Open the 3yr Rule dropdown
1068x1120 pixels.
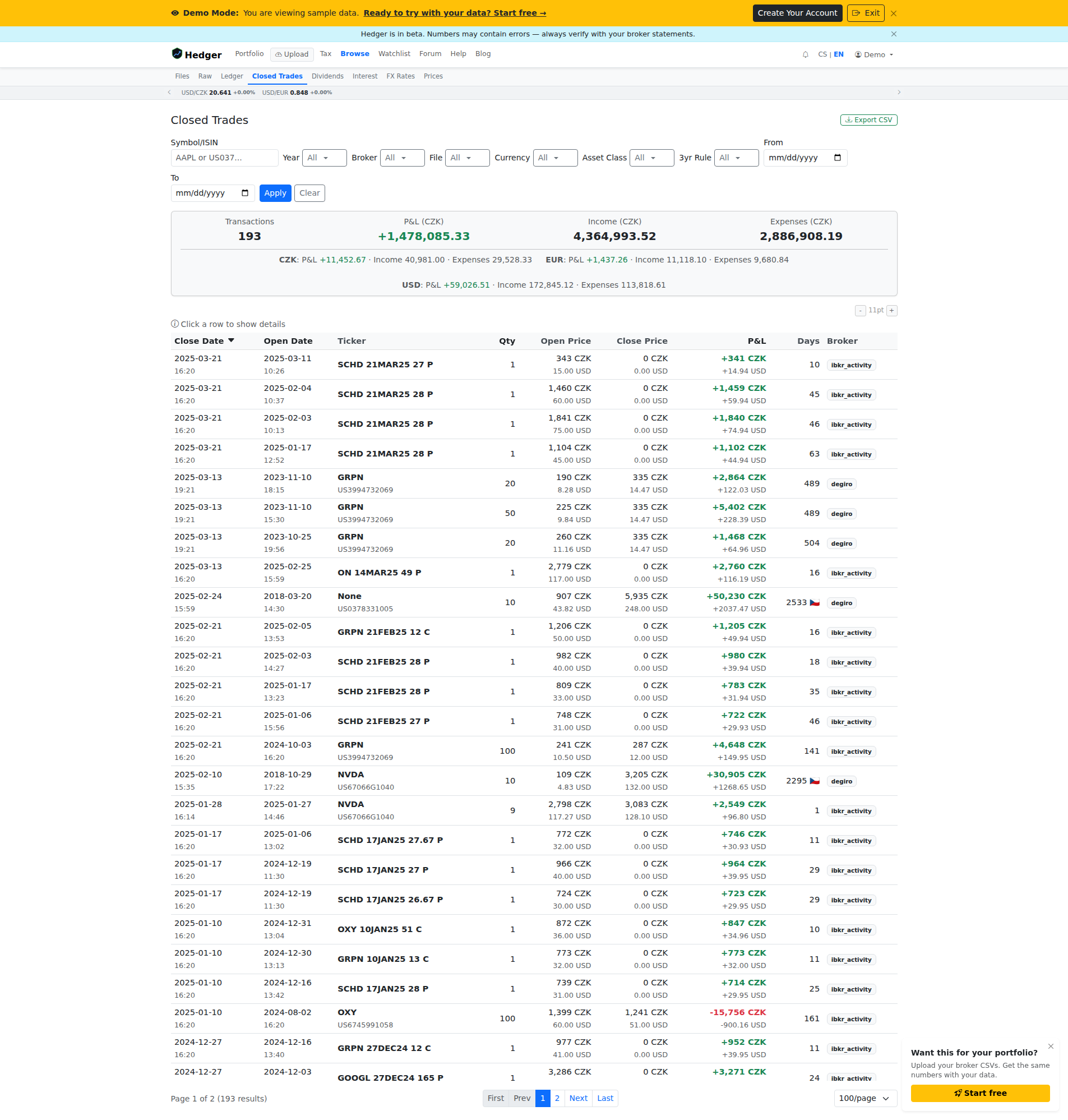[x=736, y=158]
